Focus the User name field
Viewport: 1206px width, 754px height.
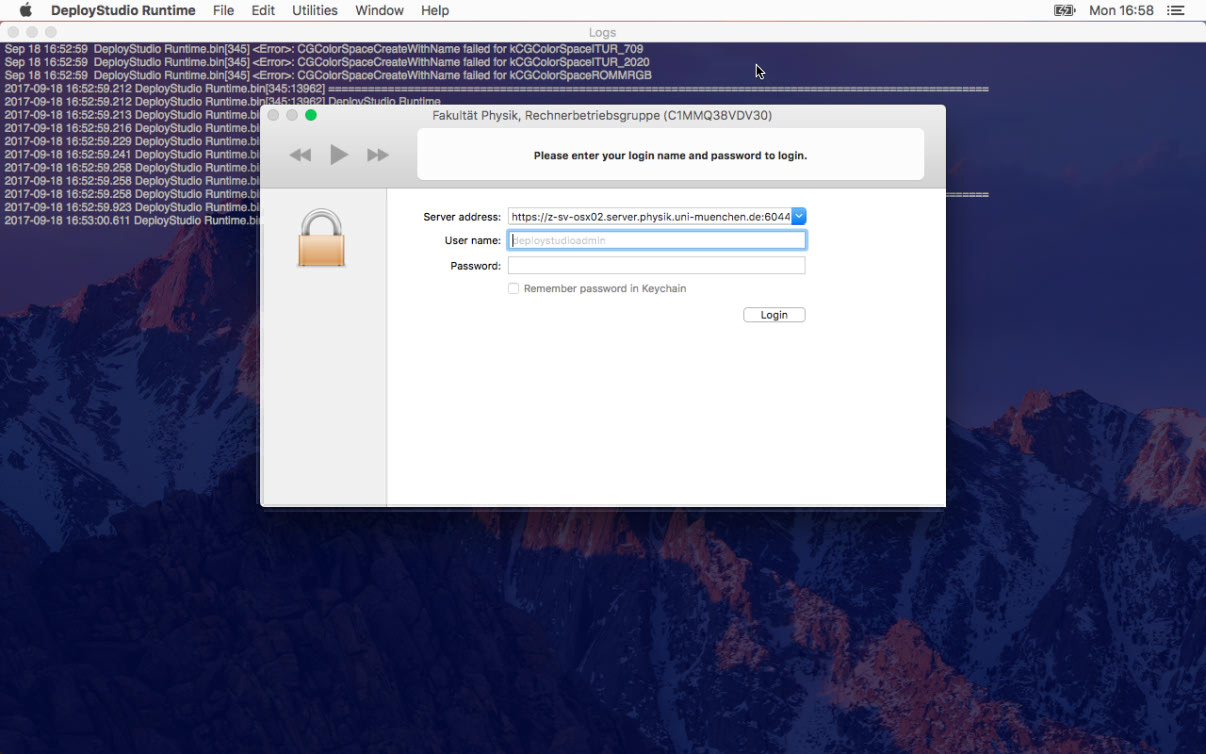656,240
